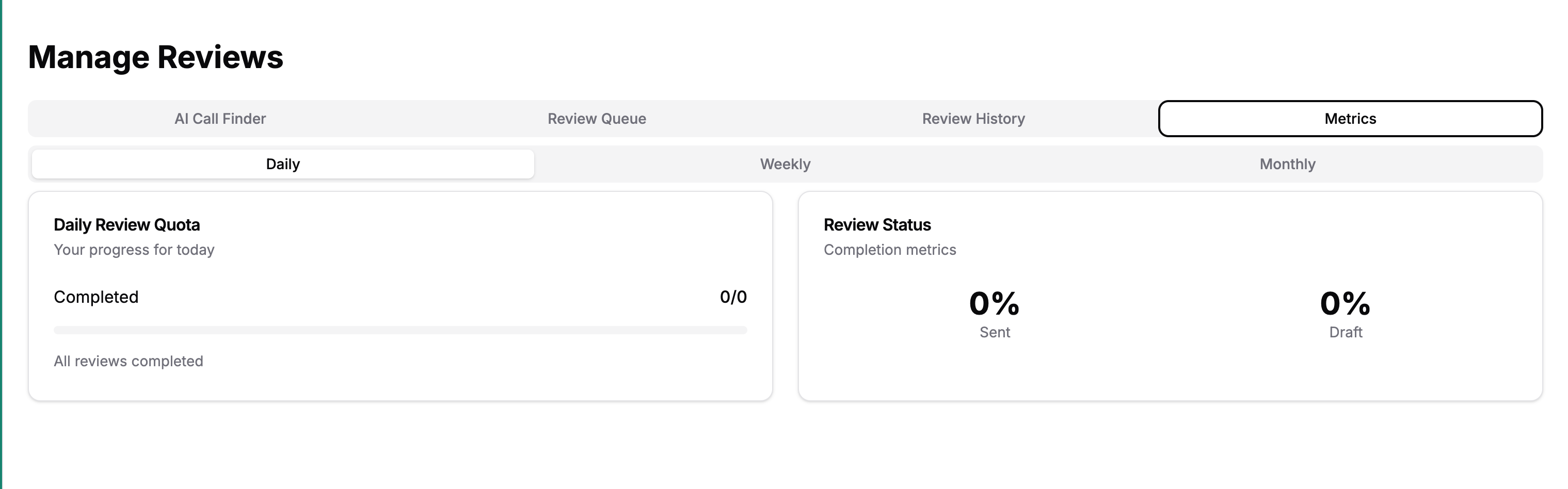Click Your progress for today subtitle

pyautogui.click(x=134, y=250)
